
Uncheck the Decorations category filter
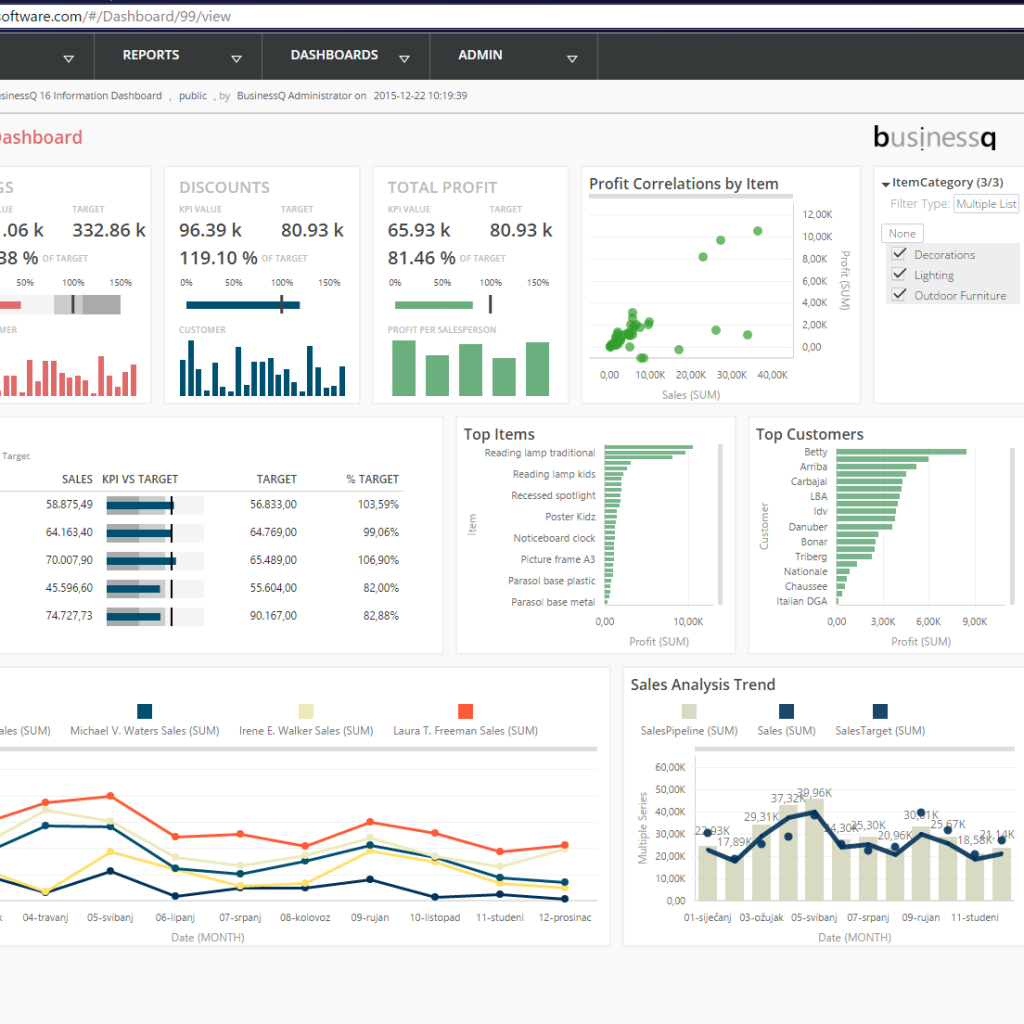point(898,254)
